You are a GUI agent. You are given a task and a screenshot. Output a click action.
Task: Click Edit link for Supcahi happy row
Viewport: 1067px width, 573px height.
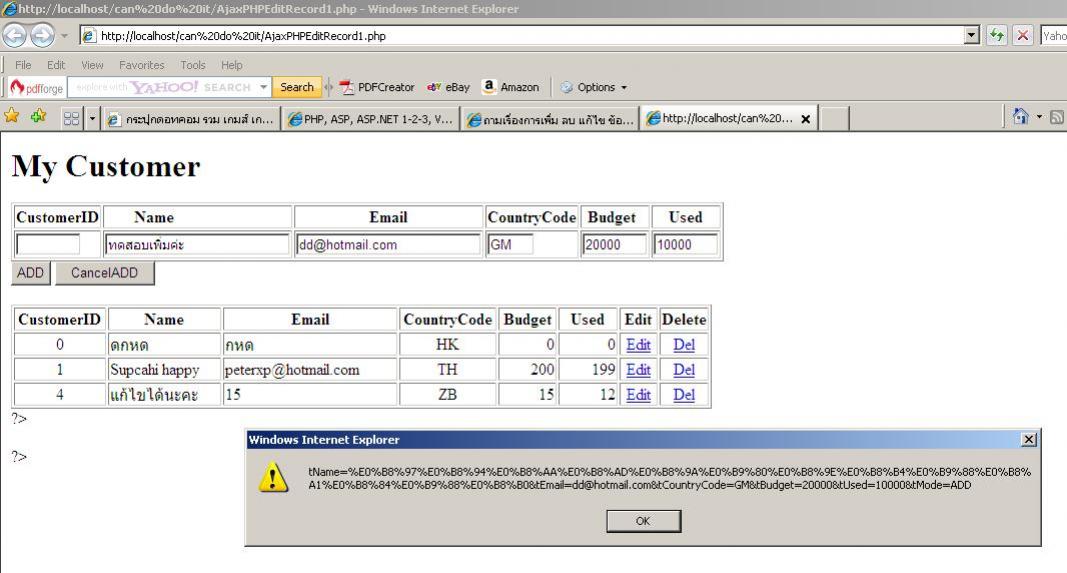point(638,370)
